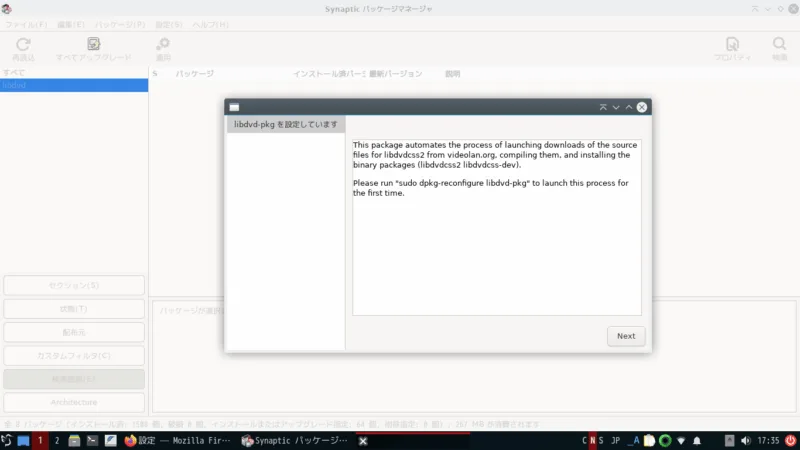Click the red power icon in taskbar
This screenshot has width=800, height=450.
coord(790,440)
